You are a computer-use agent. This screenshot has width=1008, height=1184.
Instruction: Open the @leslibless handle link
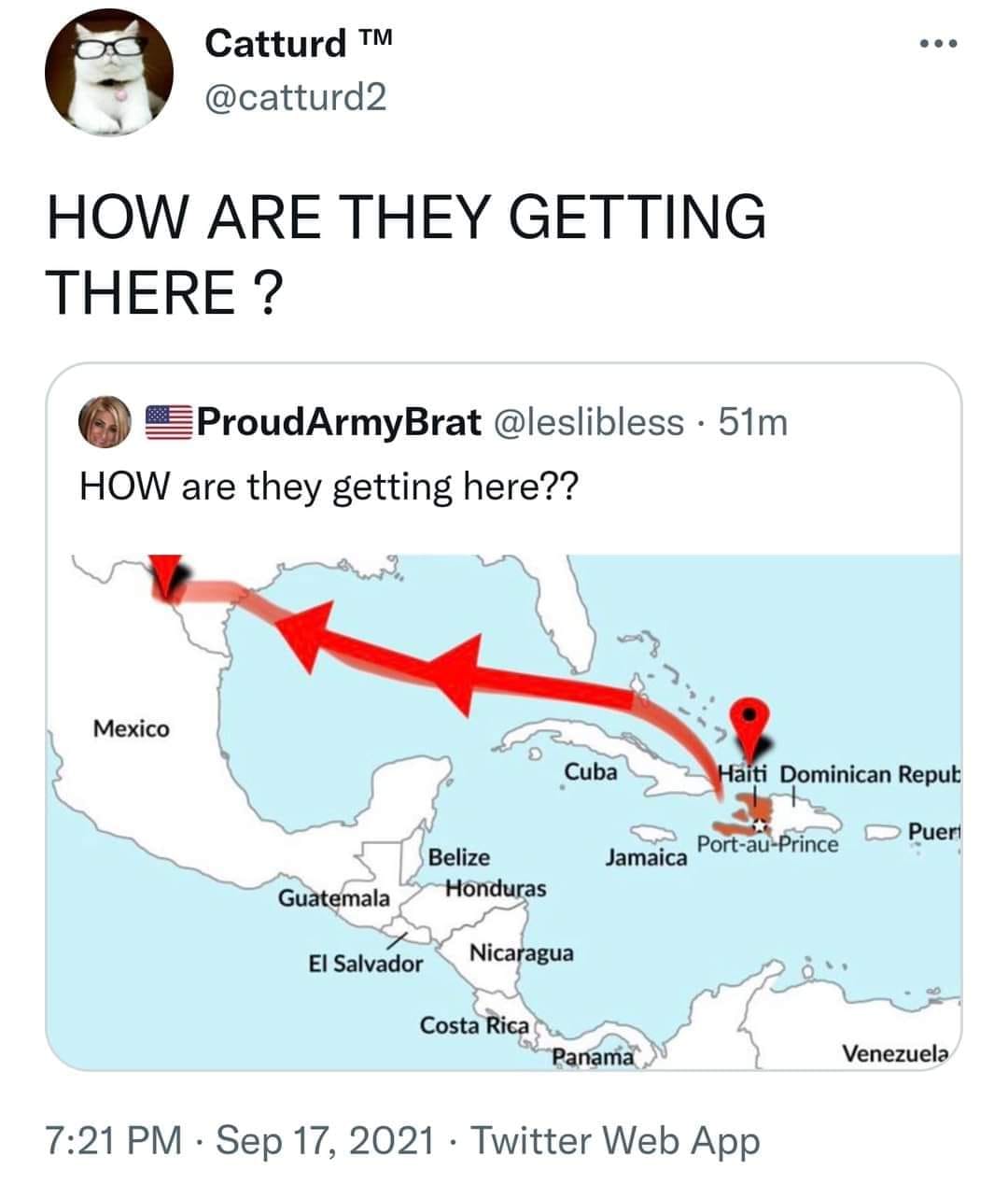pos(588,423)
